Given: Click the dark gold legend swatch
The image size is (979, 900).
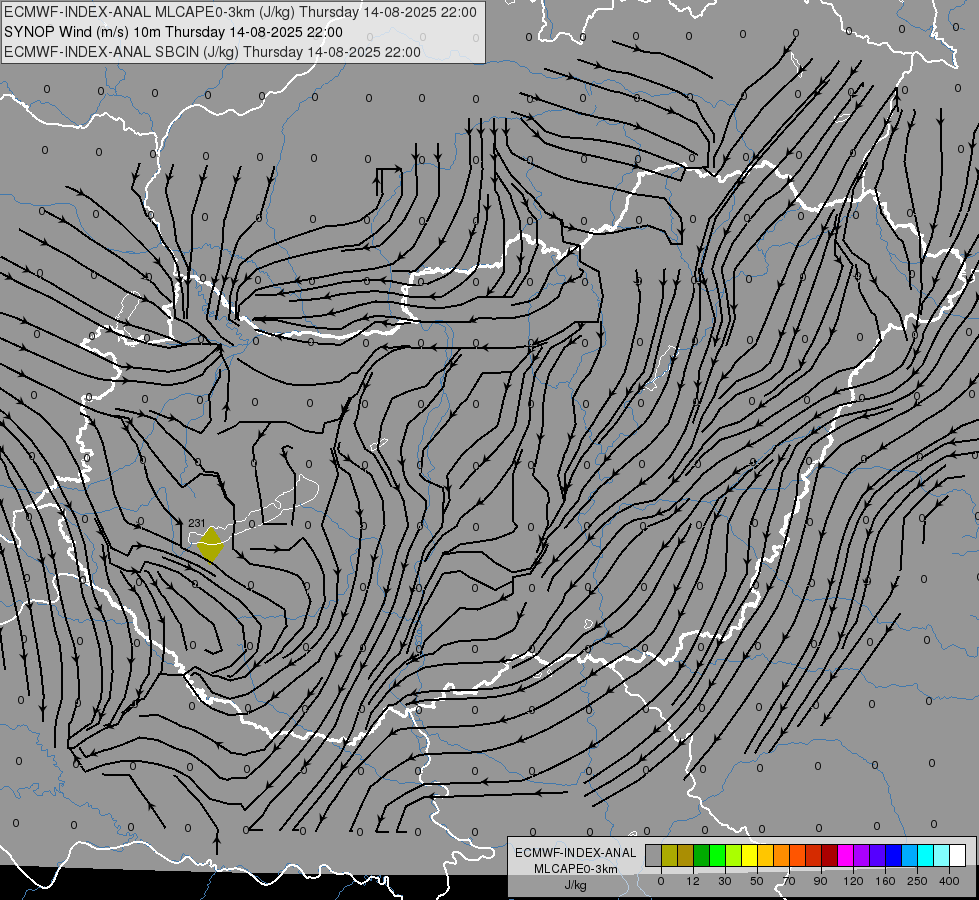Looking at the screenshot, I should [x=686, y=855].
